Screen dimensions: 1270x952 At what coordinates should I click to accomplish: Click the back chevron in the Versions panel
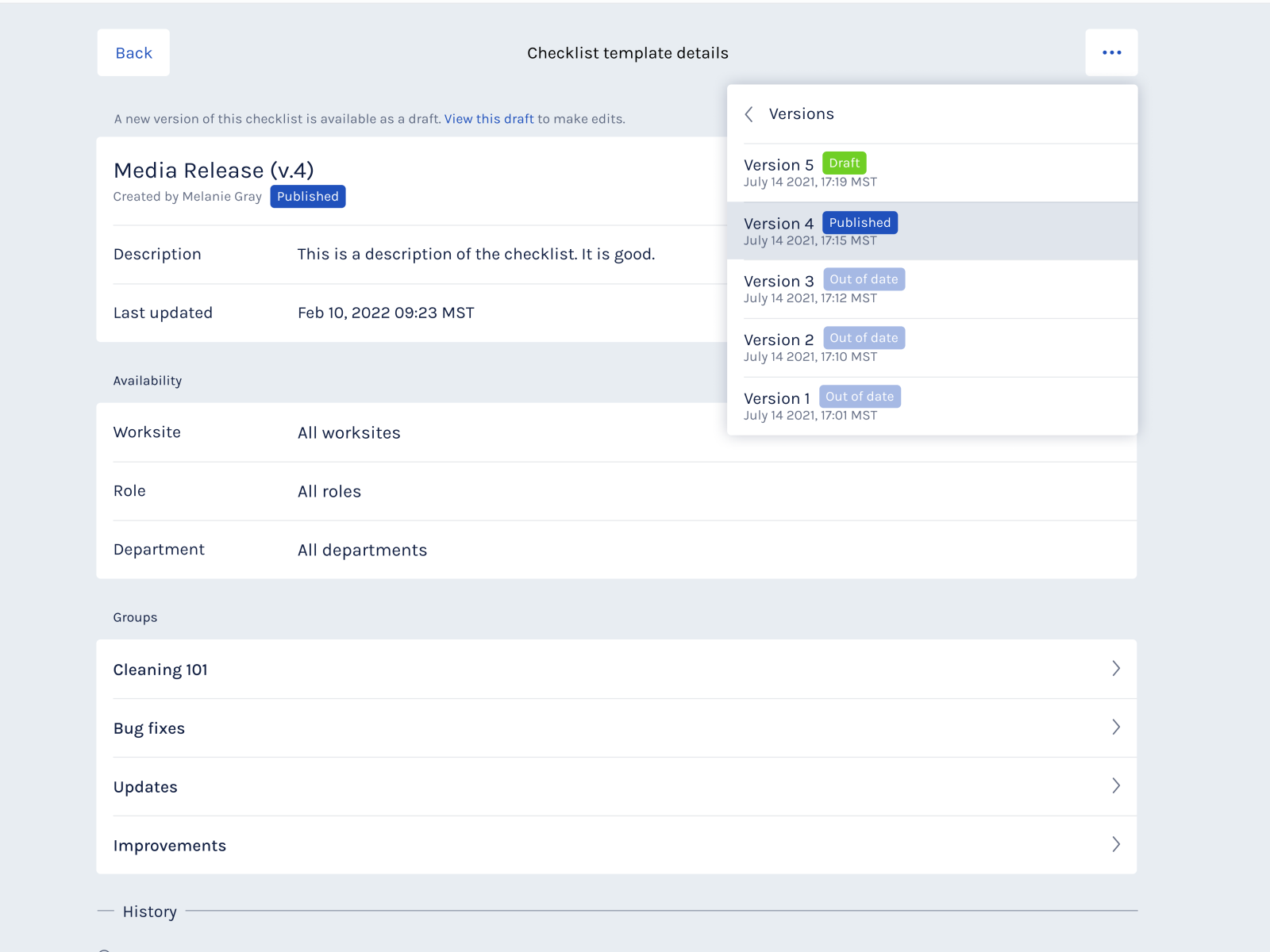(x=749, y=114)
